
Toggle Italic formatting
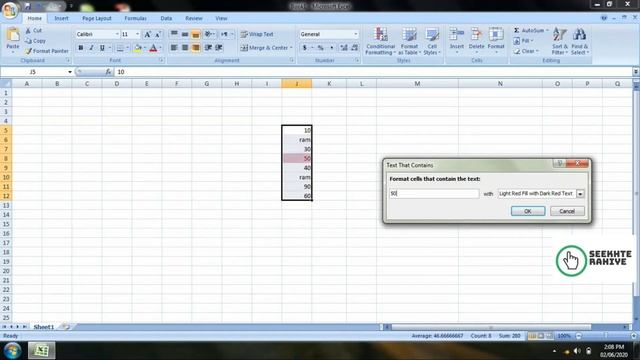91,48
